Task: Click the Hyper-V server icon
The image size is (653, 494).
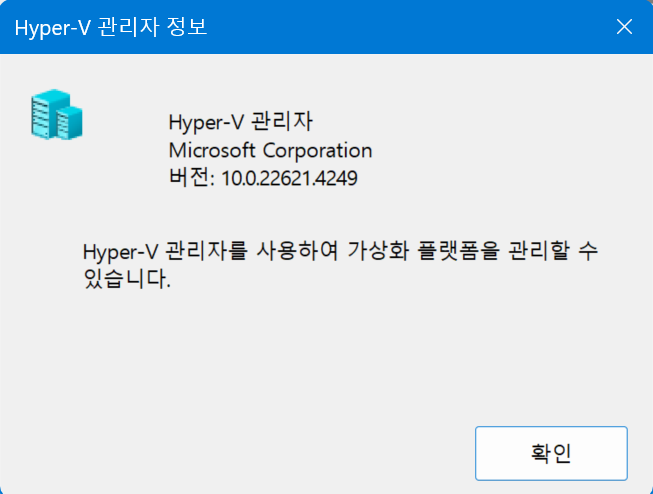Action: coord(57,115)
